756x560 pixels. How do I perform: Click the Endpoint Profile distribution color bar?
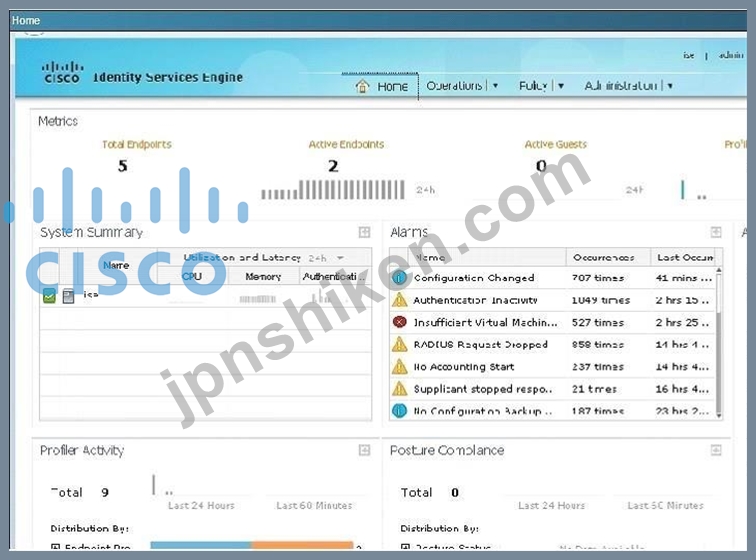[x=252, y=546]
